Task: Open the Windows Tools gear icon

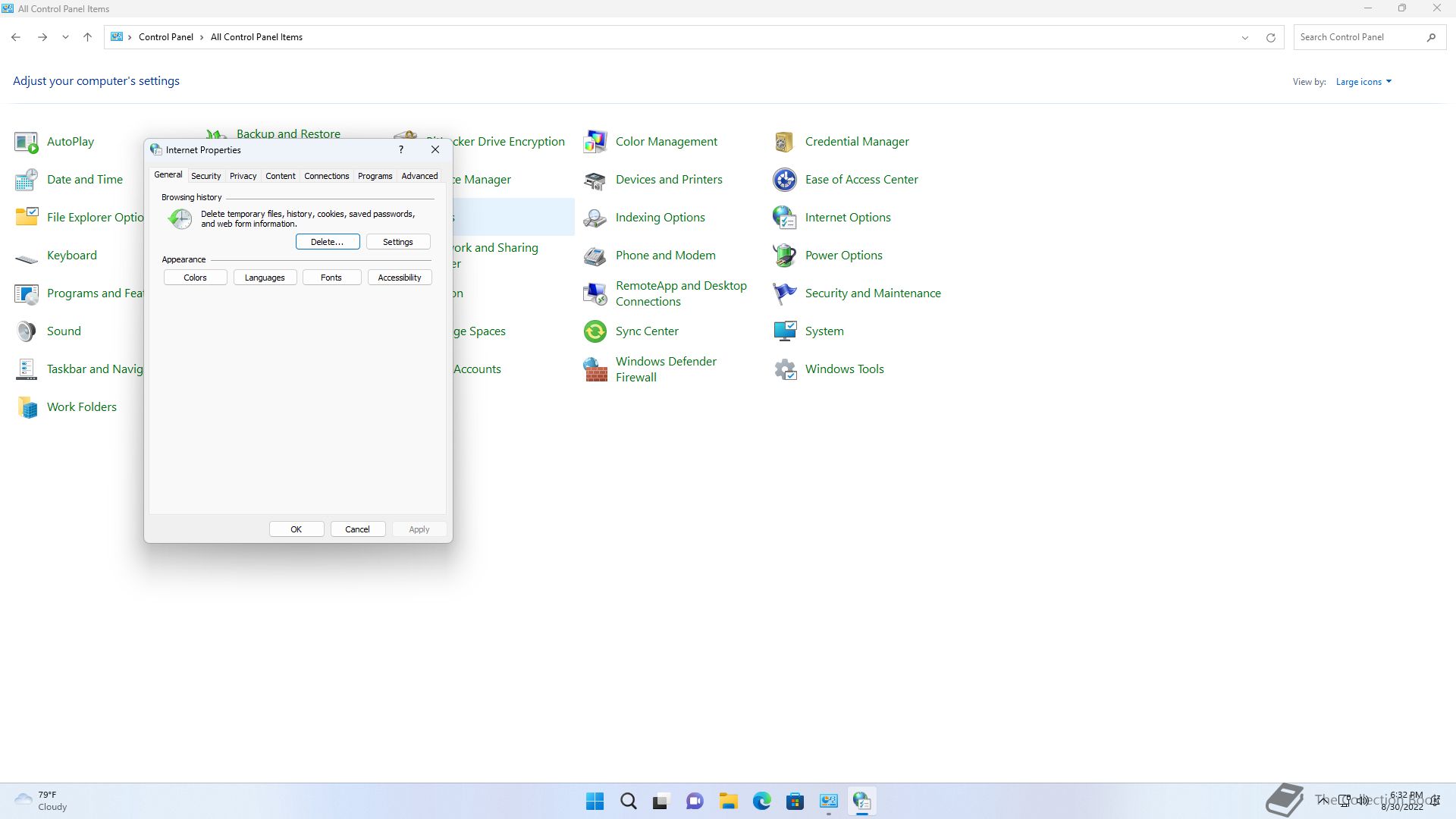Action: 785,369
